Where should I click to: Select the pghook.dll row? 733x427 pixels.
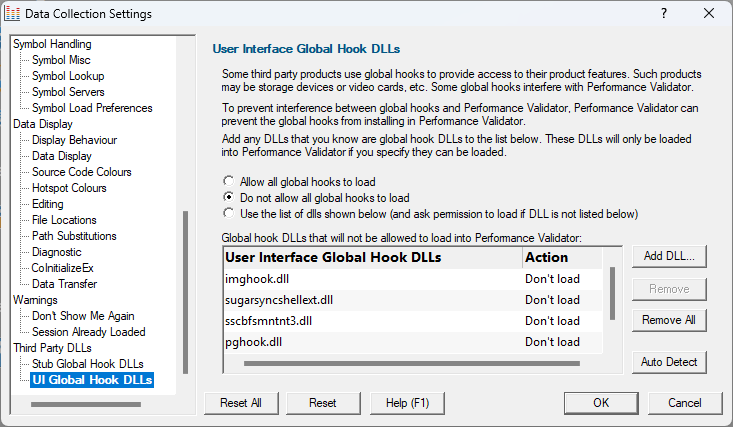pyautogui.click(x=413, y=342)
